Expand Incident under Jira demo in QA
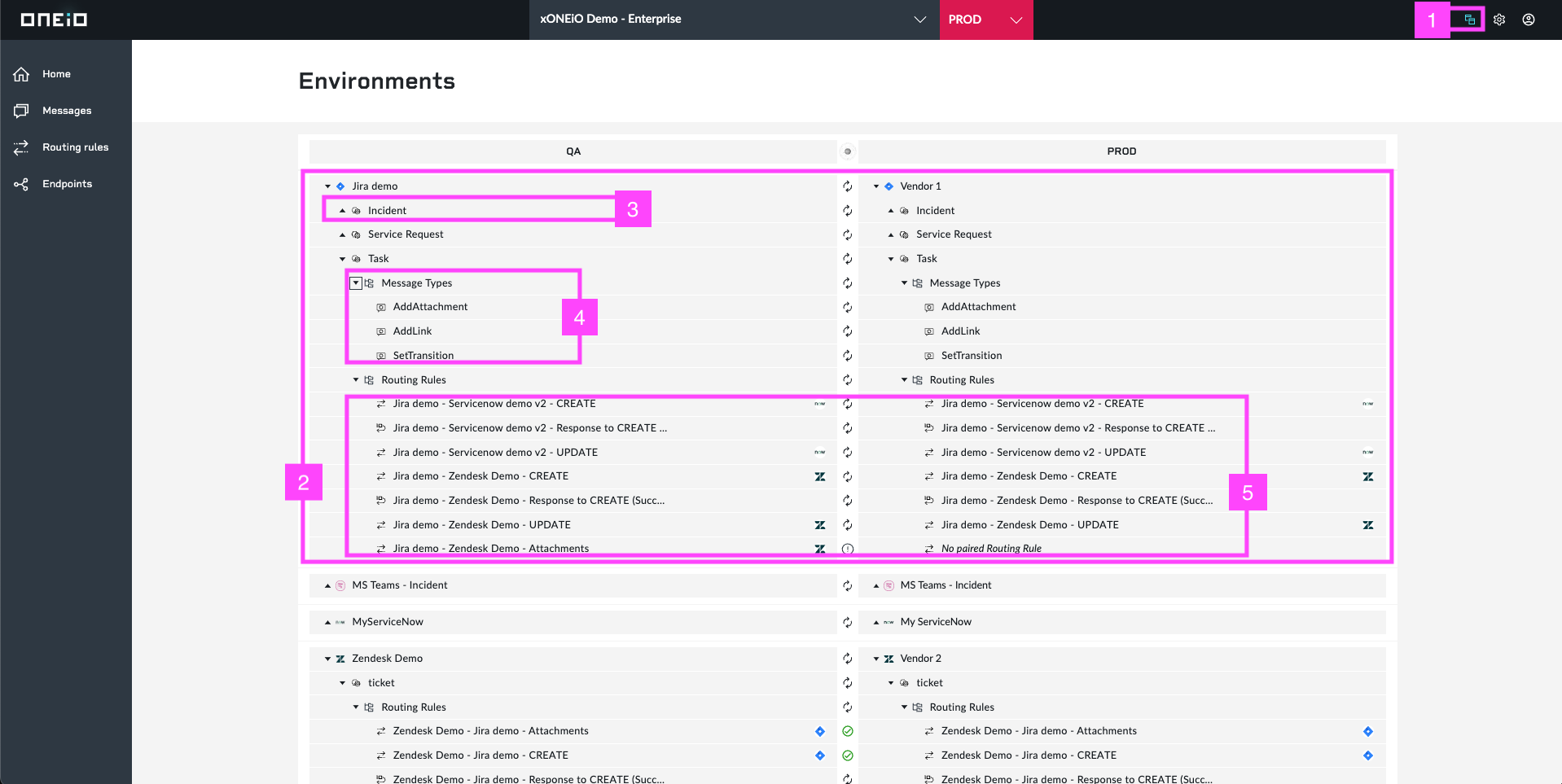The image size is (1562, 784). pos(343,211)
